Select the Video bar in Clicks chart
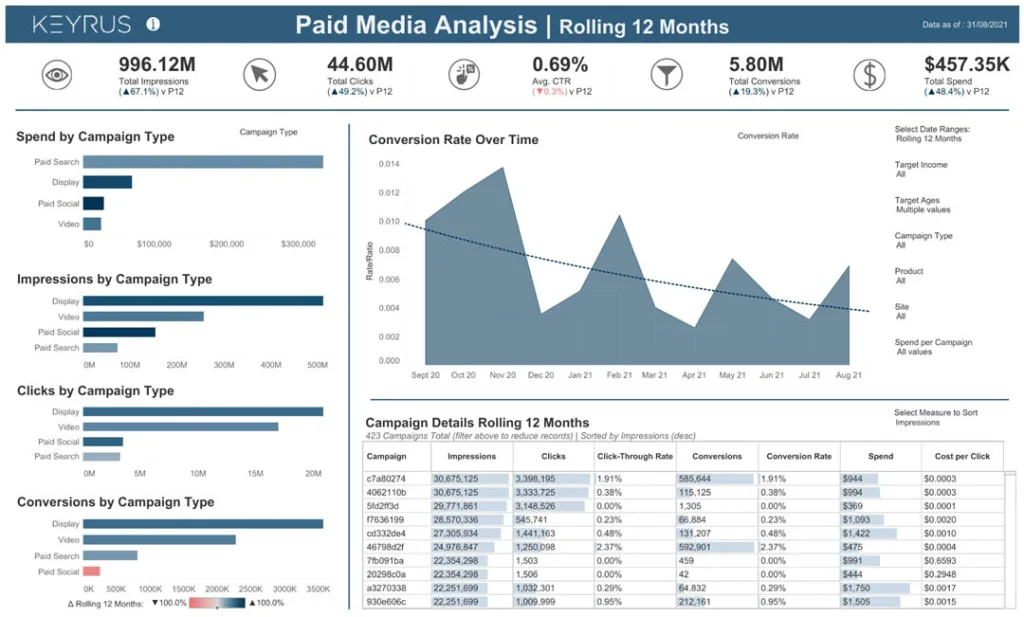The image size is (1024, 617). (180, 426)
